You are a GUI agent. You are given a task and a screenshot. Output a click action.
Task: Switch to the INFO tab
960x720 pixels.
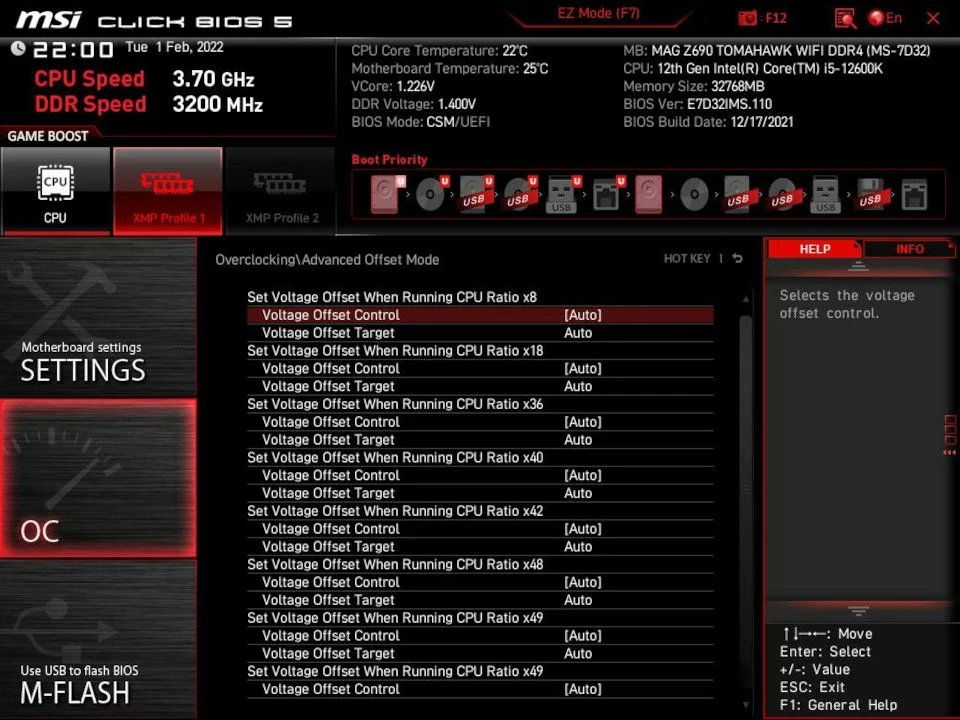909,249
